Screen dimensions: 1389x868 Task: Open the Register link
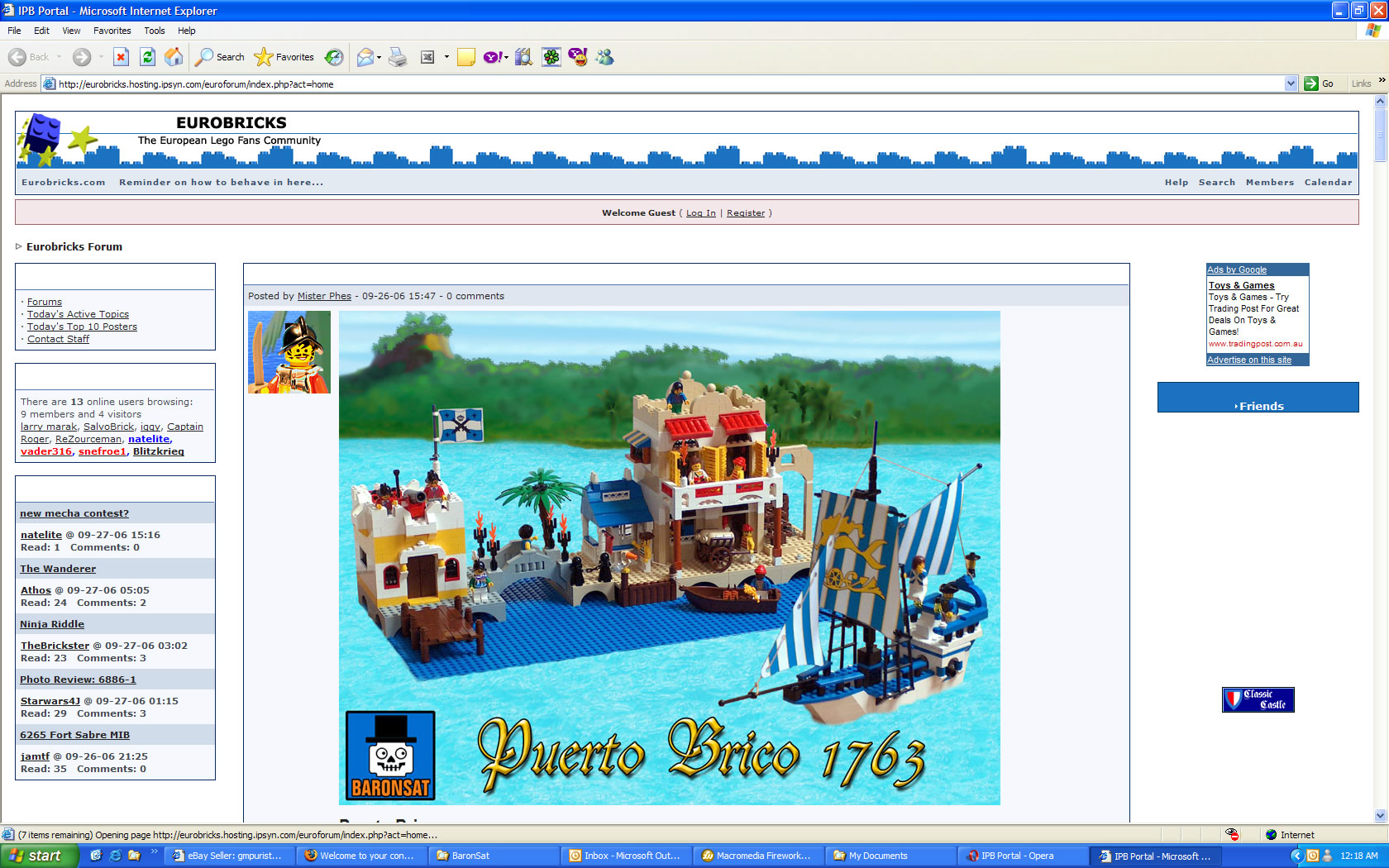pos(745,212)
